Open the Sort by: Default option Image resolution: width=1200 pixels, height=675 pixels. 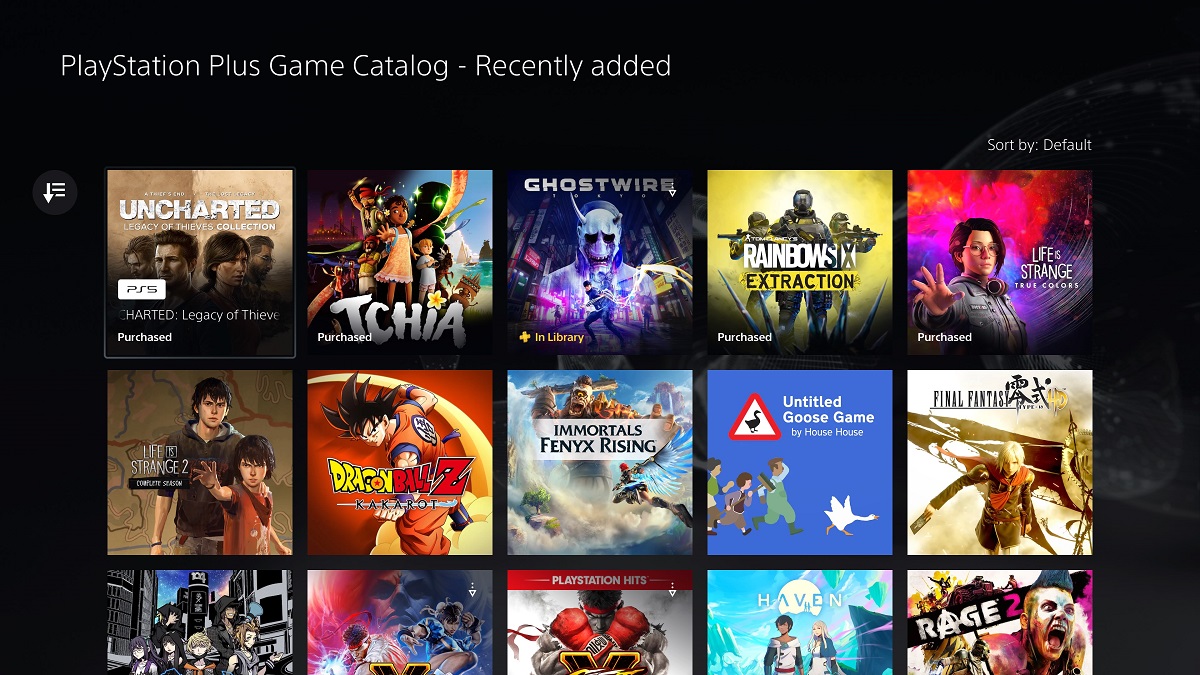click(x=1039, y=145)
